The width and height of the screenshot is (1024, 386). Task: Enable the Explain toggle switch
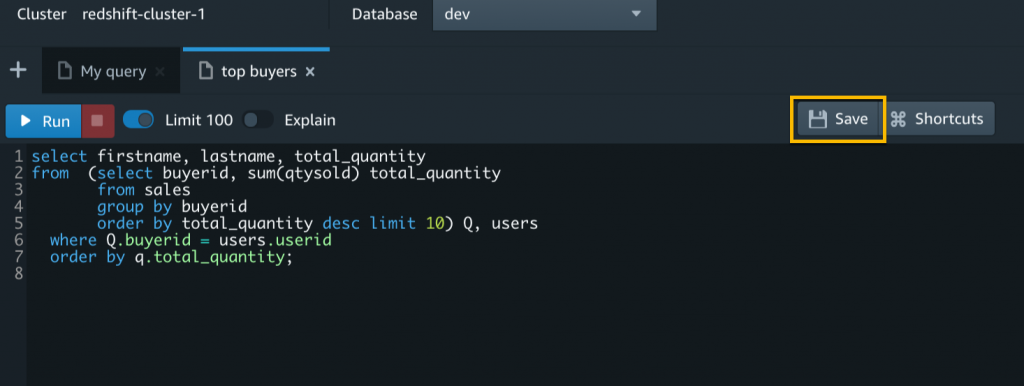point(258,120)
